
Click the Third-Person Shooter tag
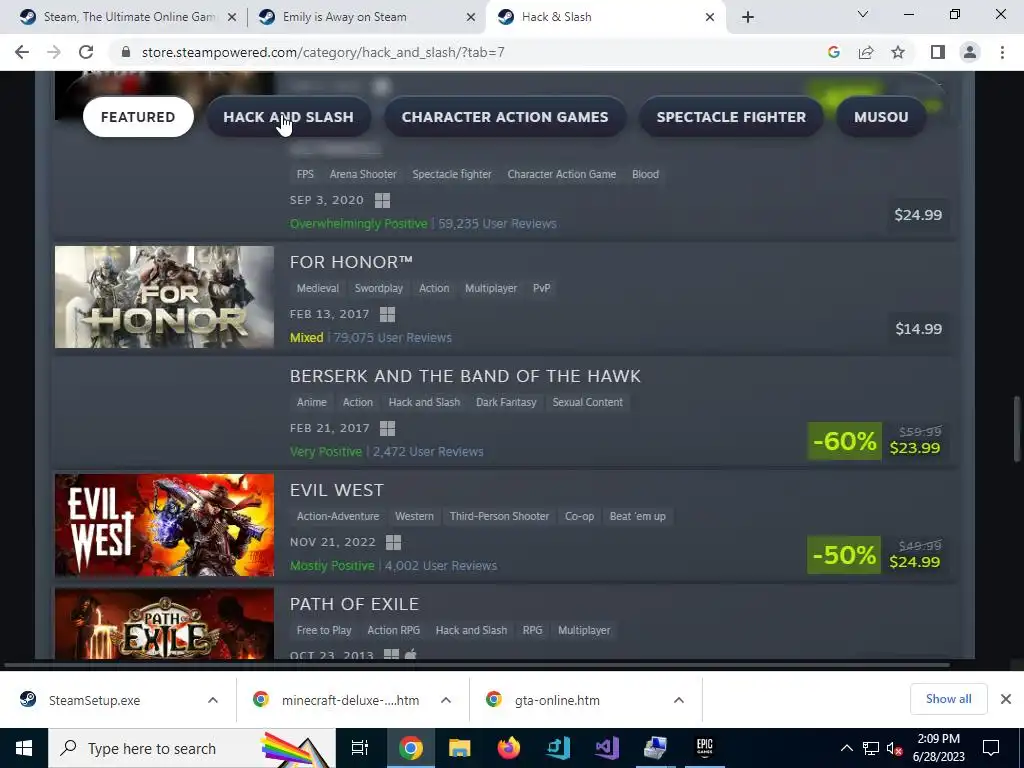coord(499,516)
